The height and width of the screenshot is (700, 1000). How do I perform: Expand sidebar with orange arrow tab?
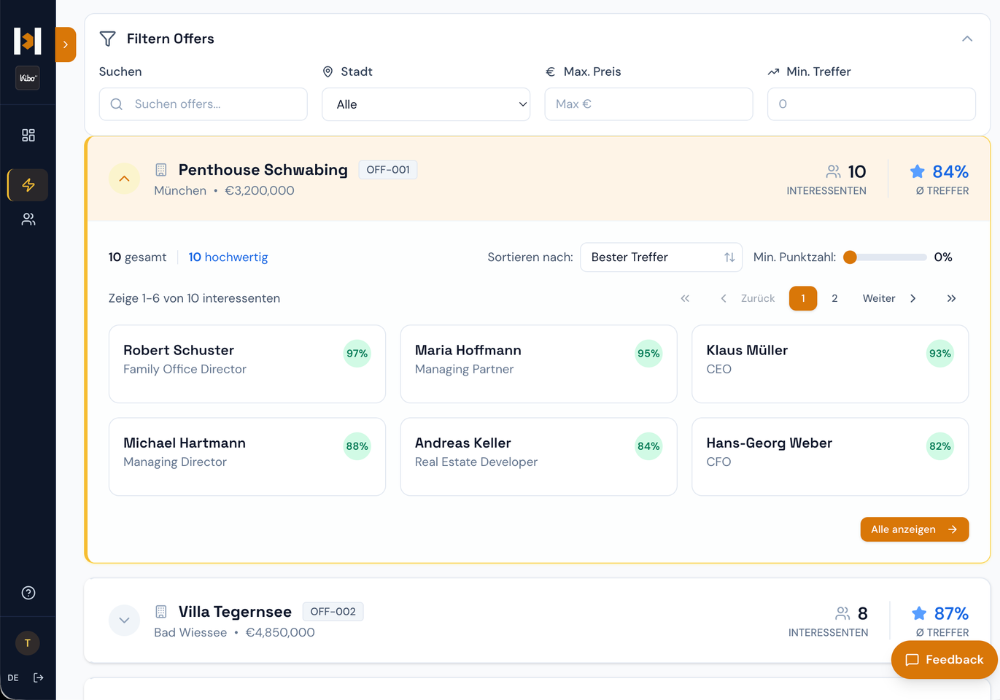point(65,45)
